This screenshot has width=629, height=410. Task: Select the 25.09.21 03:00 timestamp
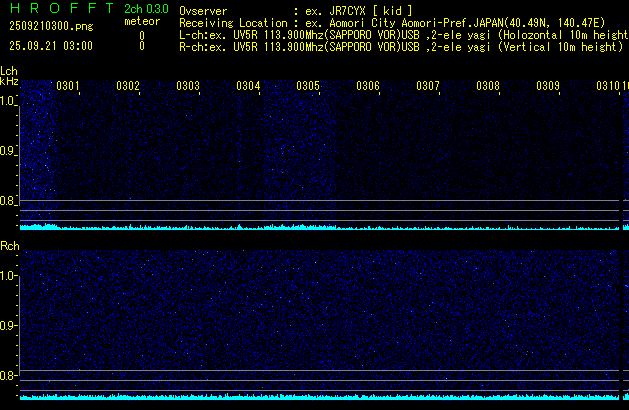[x=50, y=46]
